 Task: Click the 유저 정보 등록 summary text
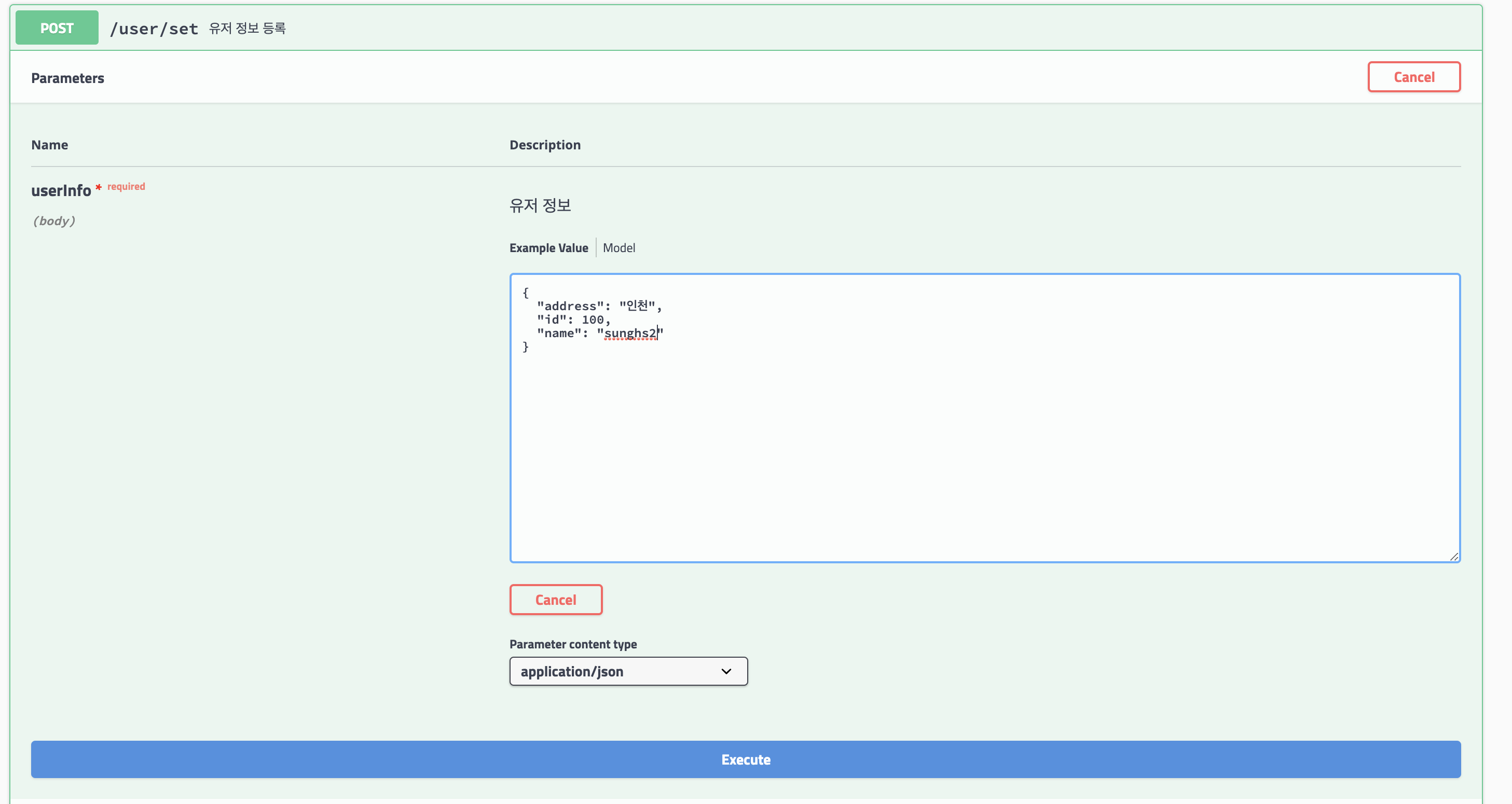point(247,28)
